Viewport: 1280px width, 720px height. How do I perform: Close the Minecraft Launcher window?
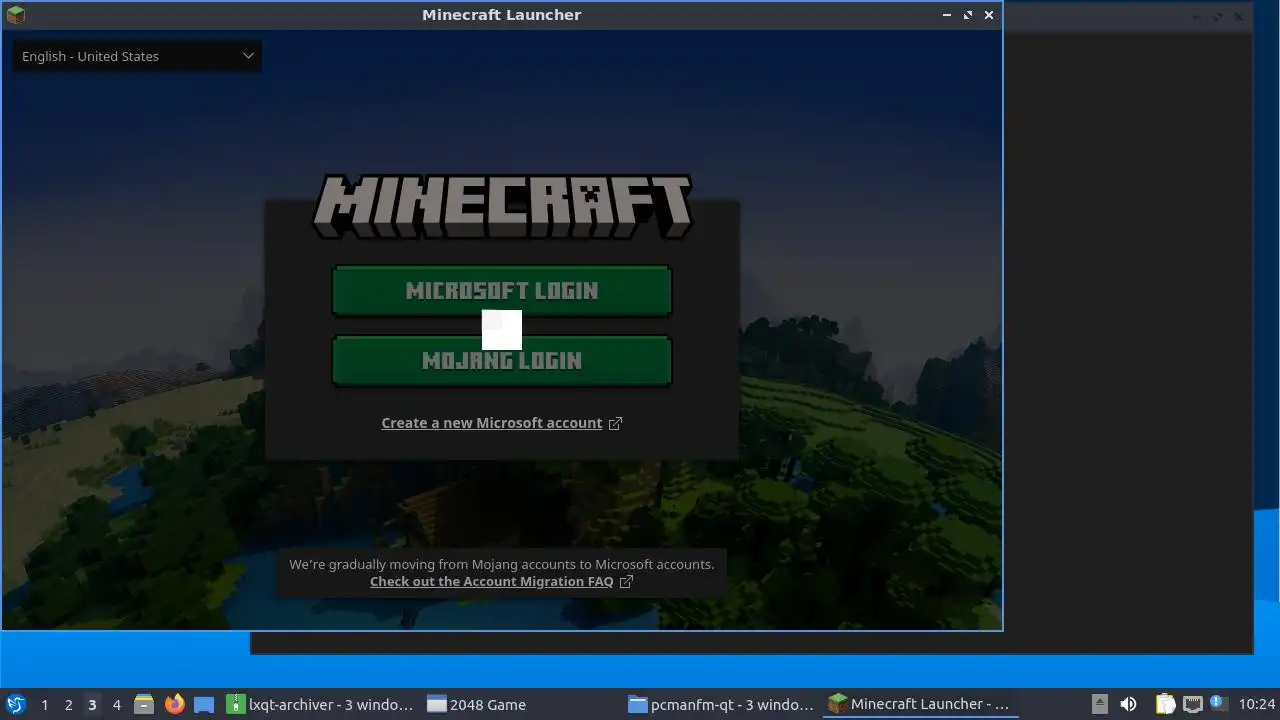(988, 15)
